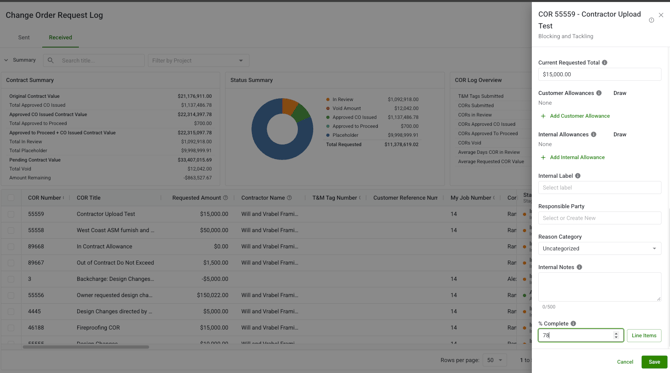The height and width of the screenshot is (373, 670).
Task: Open the Reason Category dropdown
Action: pos(599,248)
